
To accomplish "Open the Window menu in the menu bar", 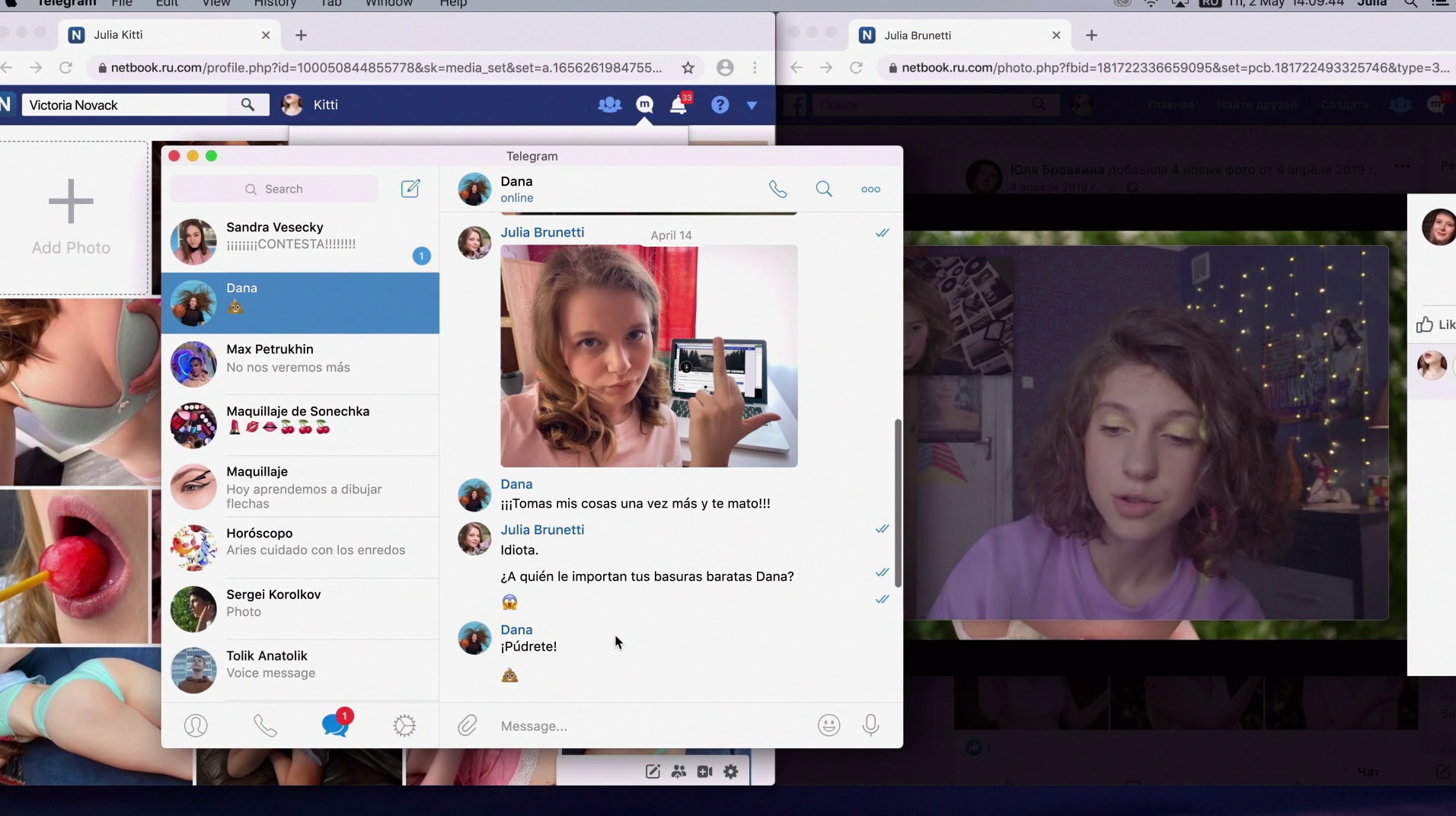I will (389, 4).
